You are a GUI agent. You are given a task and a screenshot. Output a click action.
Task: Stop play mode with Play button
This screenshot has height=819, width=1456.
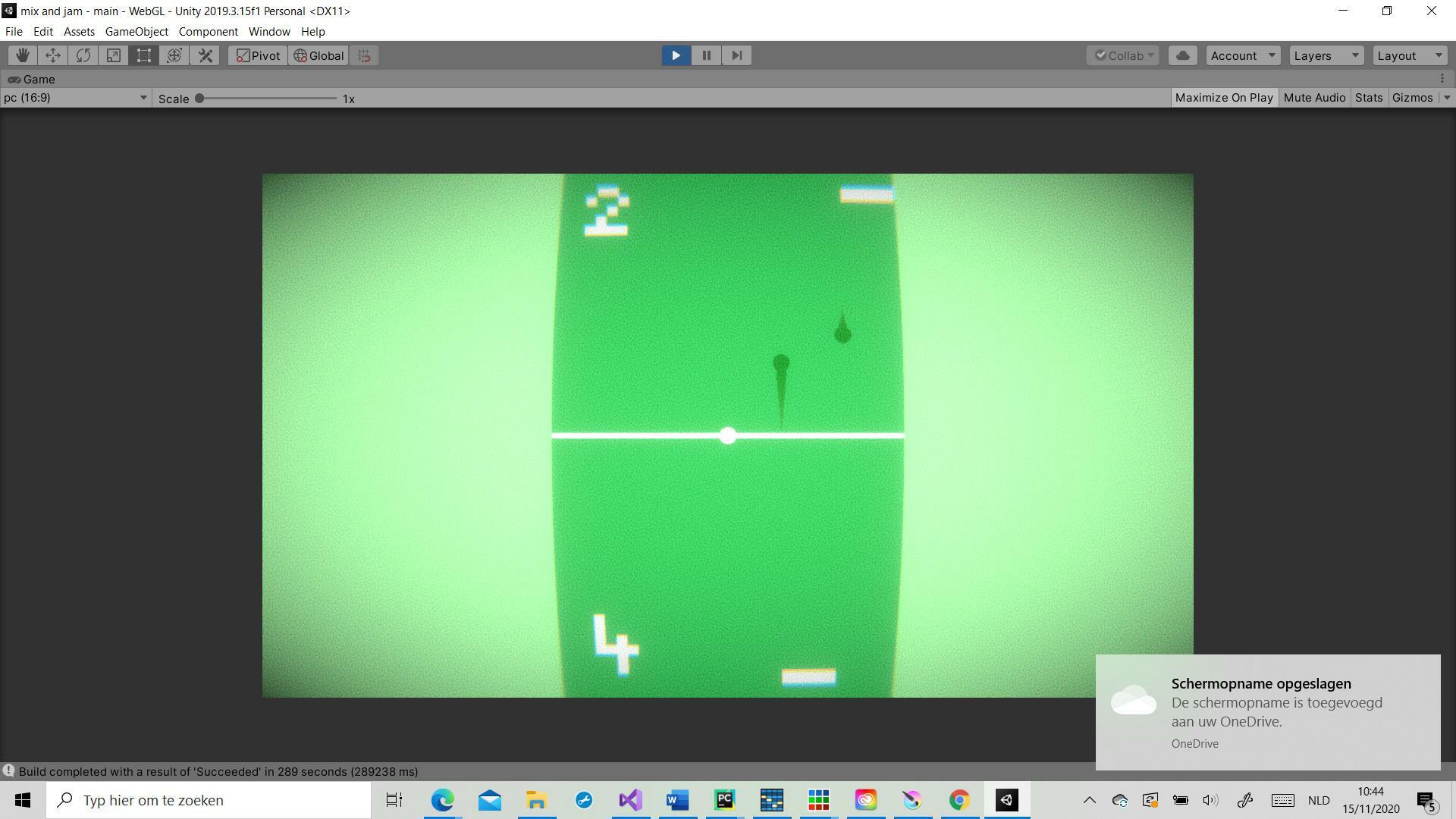[676, 55]
